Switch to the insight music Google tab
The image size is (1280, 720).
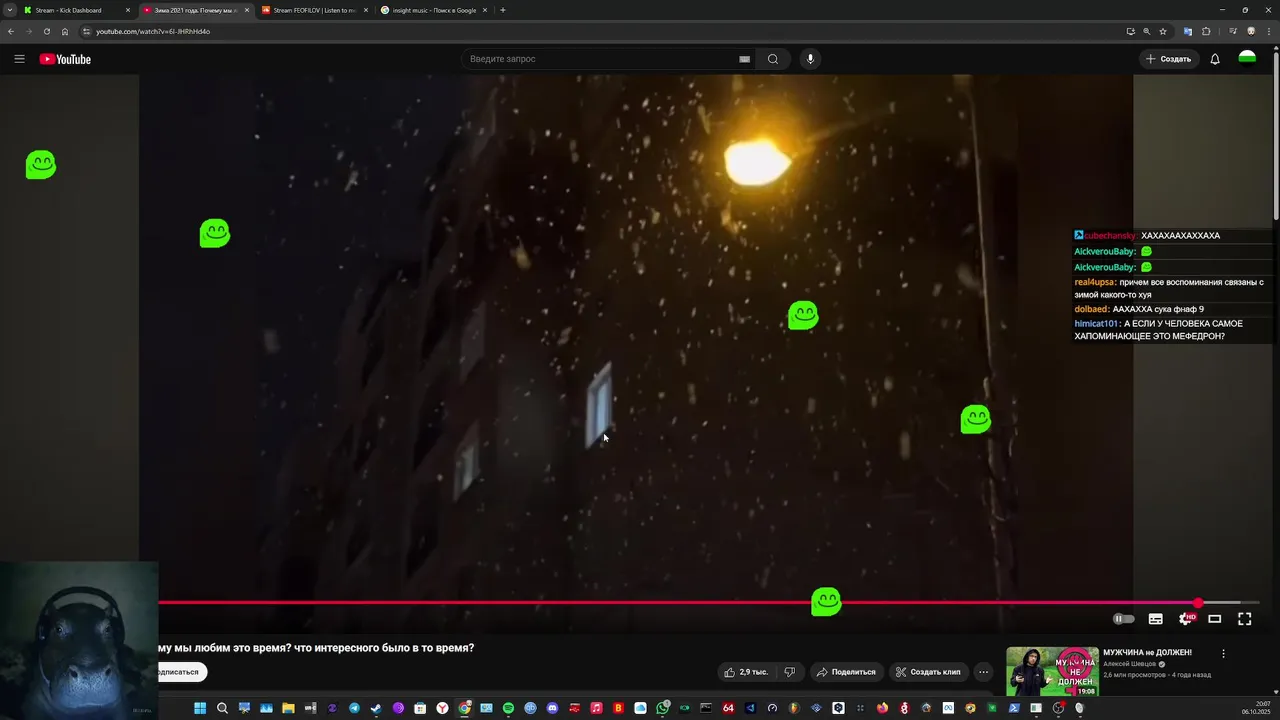(x=434, y=10)
